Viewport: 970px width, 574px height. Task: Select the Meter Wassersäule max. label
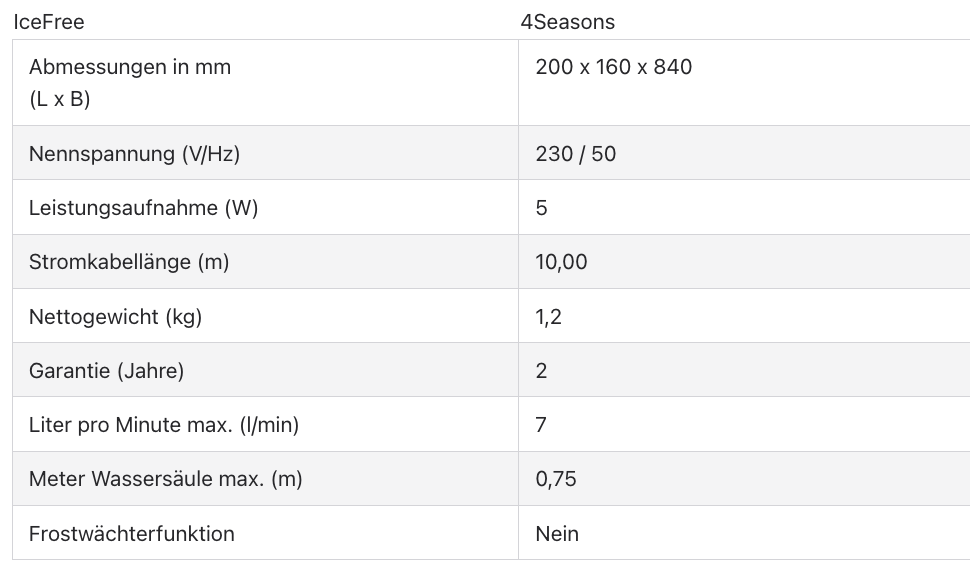click(166, 479)
